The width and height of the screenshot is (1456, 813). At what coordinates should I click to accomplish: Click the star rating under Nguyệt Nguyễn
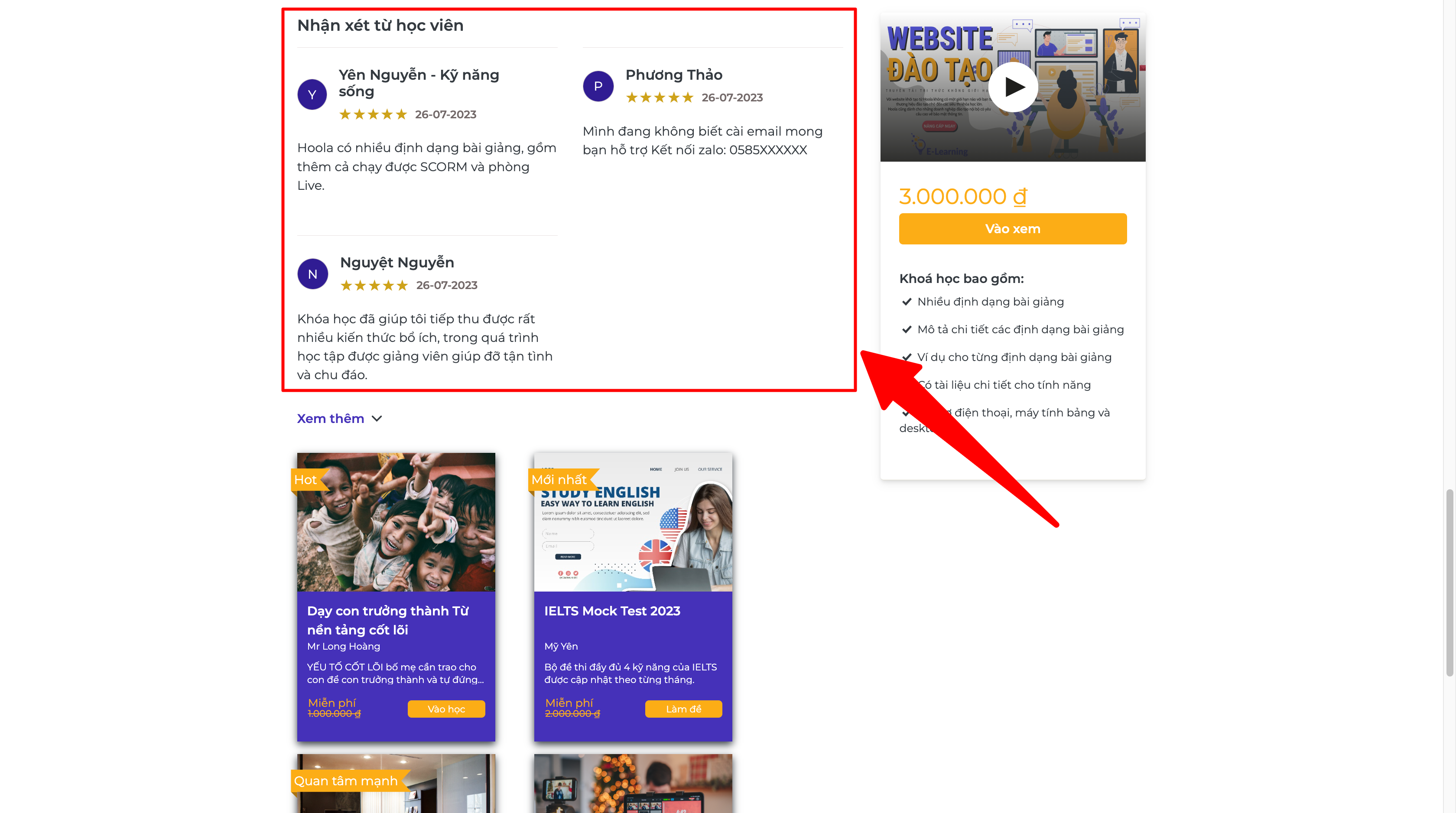pos(374,286)
